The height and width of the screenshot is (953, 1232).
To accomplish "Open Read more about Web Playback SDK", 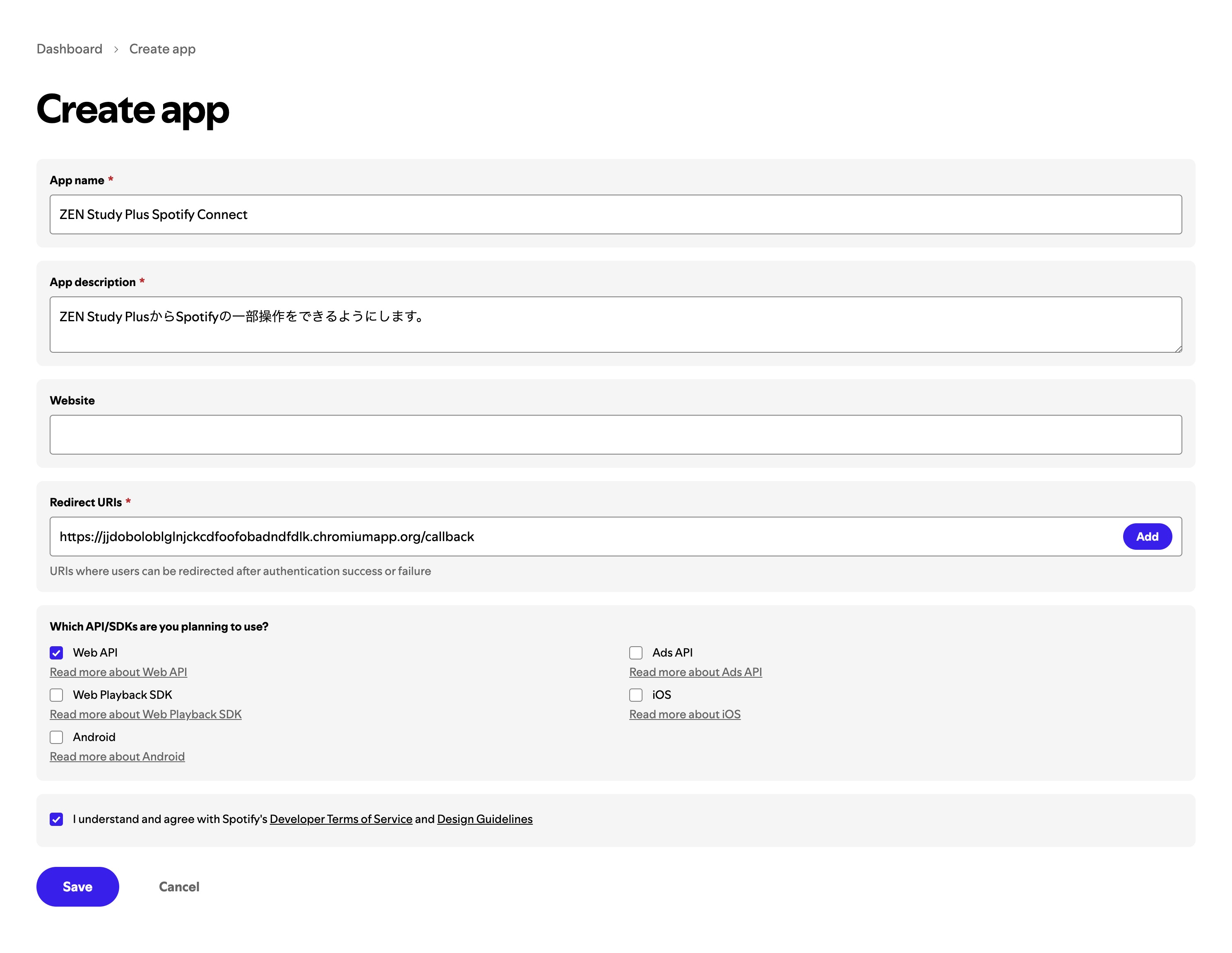I will pyautogui.click(x=146, y=714).
